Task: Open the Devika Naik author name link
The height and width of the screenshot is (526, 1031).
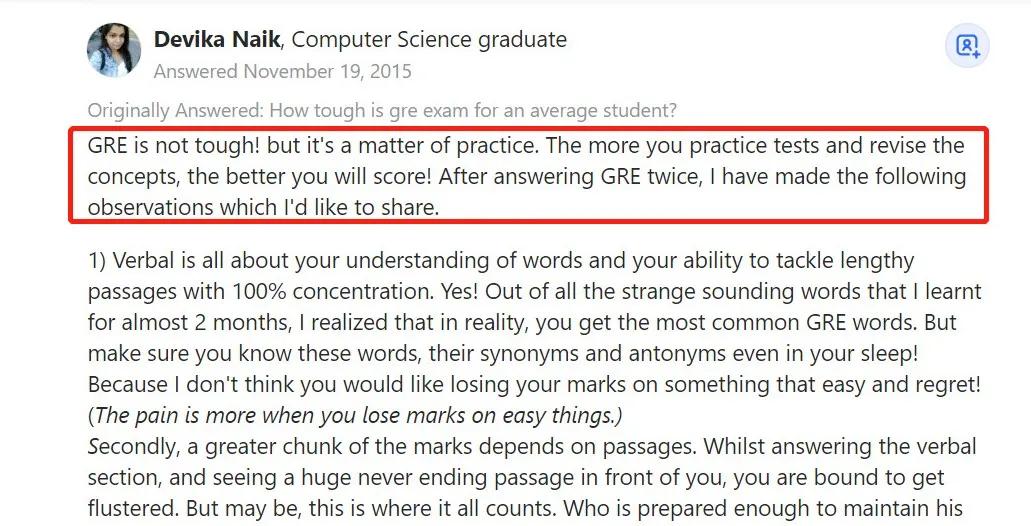Action: coord(217,40)
